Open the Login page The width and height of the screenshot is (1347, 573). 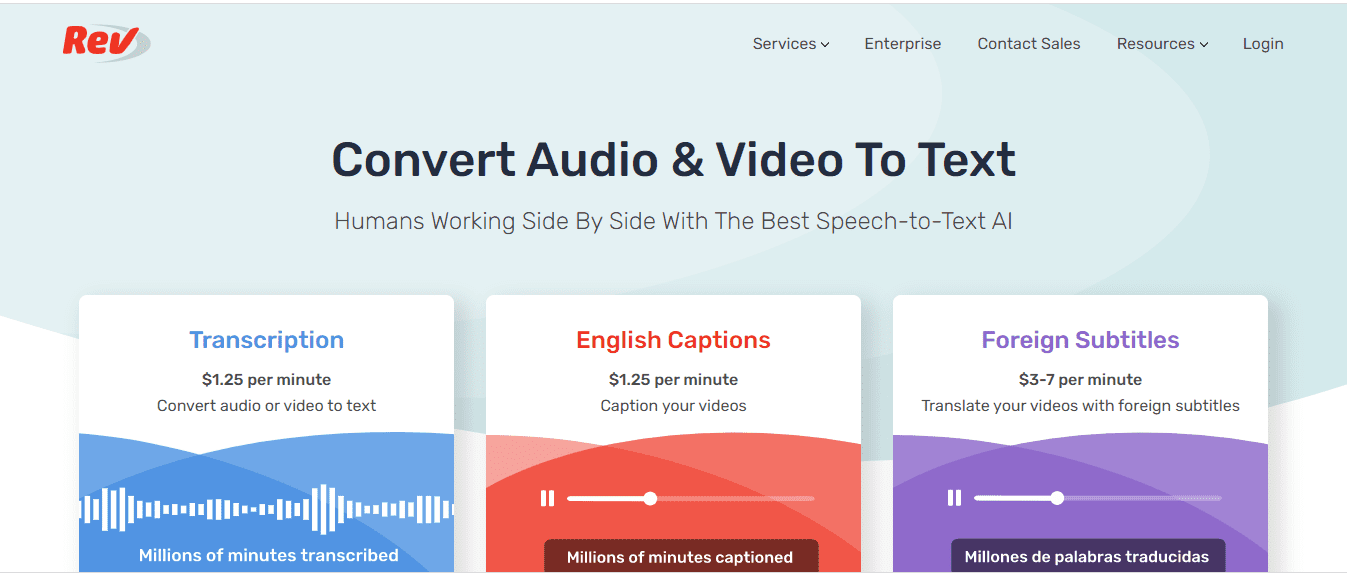(x=1263, y=44)
